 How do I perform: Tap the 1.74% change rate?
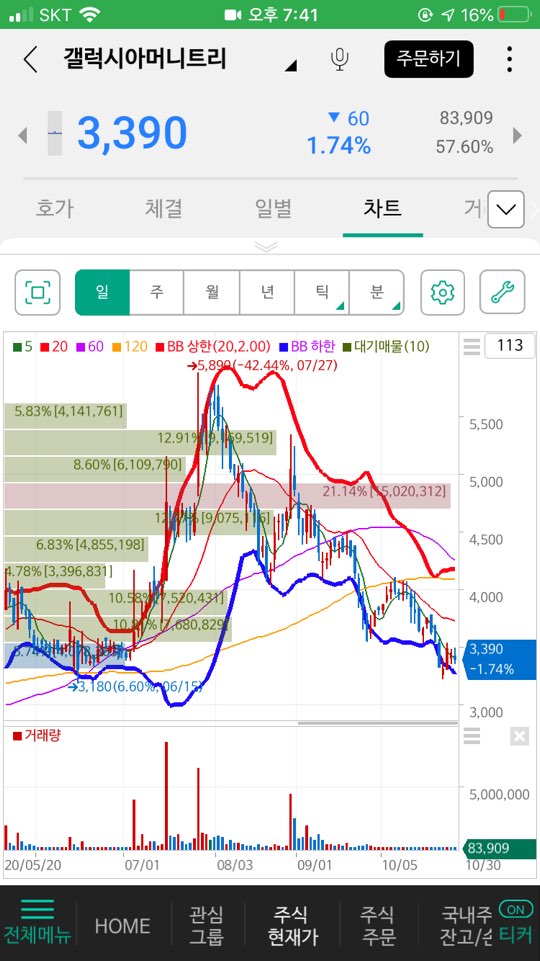[338, 146]
